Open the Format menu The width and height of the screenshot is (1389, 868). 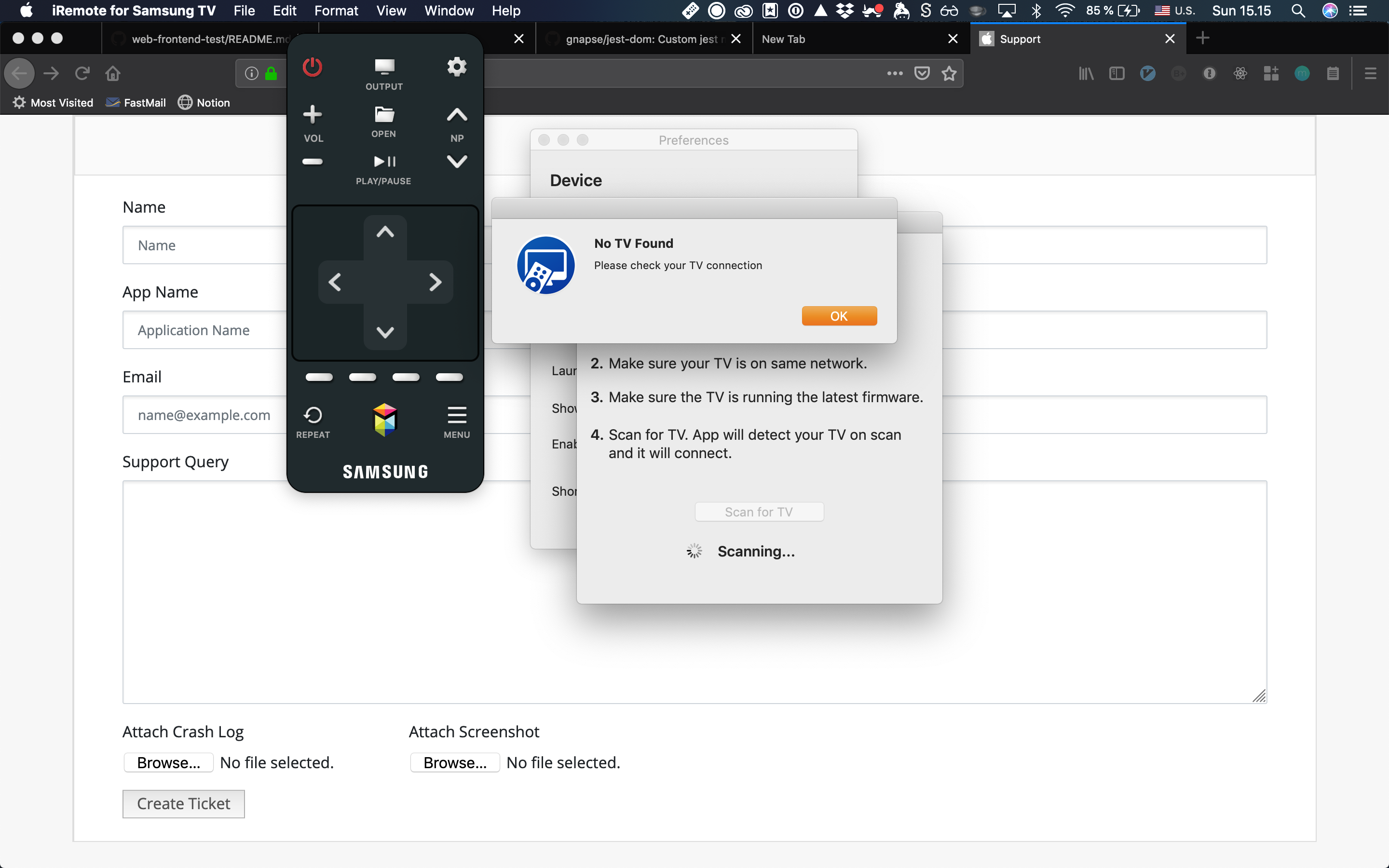[336, 10]
